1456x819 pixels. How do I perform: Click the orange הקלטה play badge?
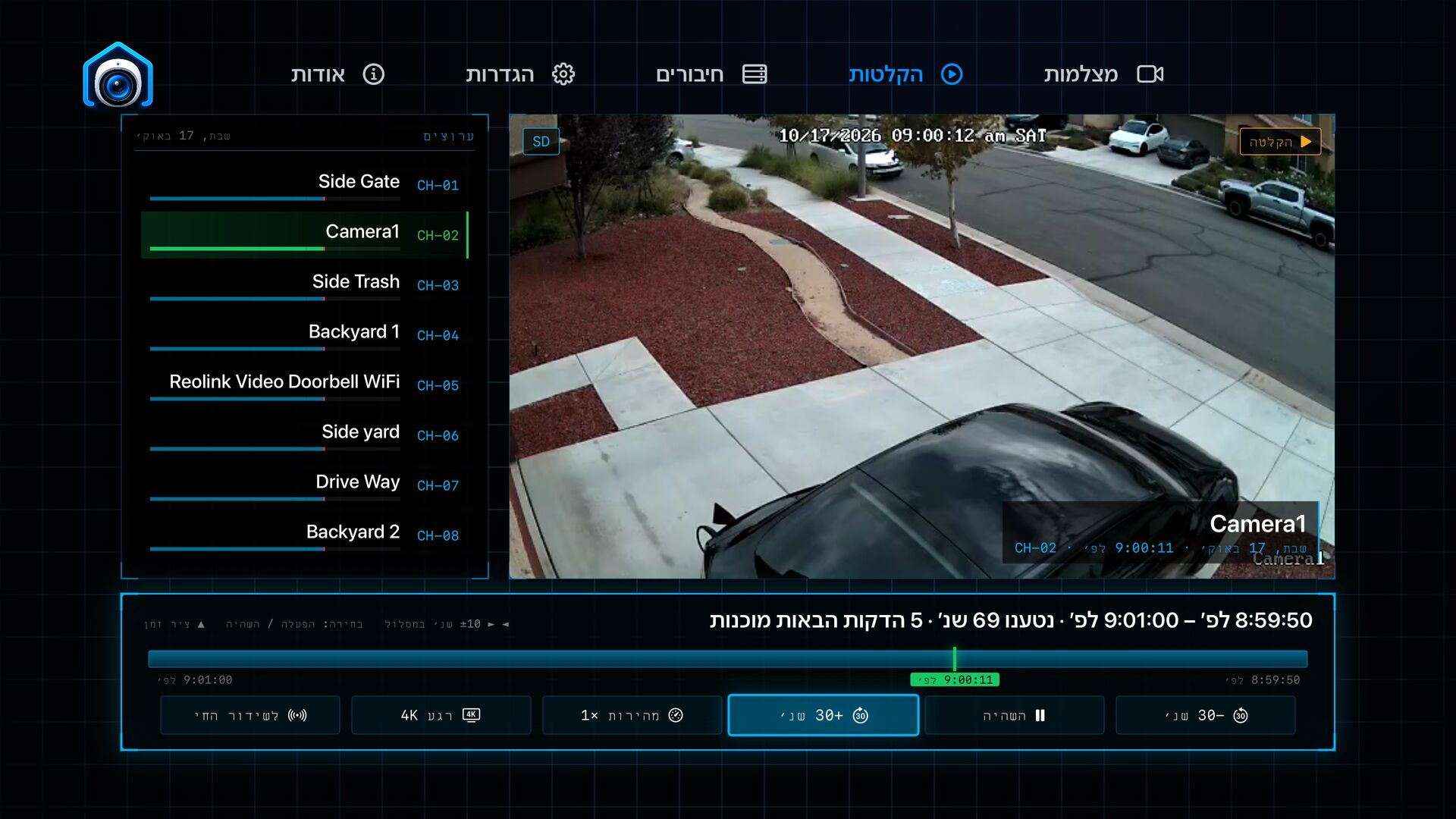pos(1280,142)
